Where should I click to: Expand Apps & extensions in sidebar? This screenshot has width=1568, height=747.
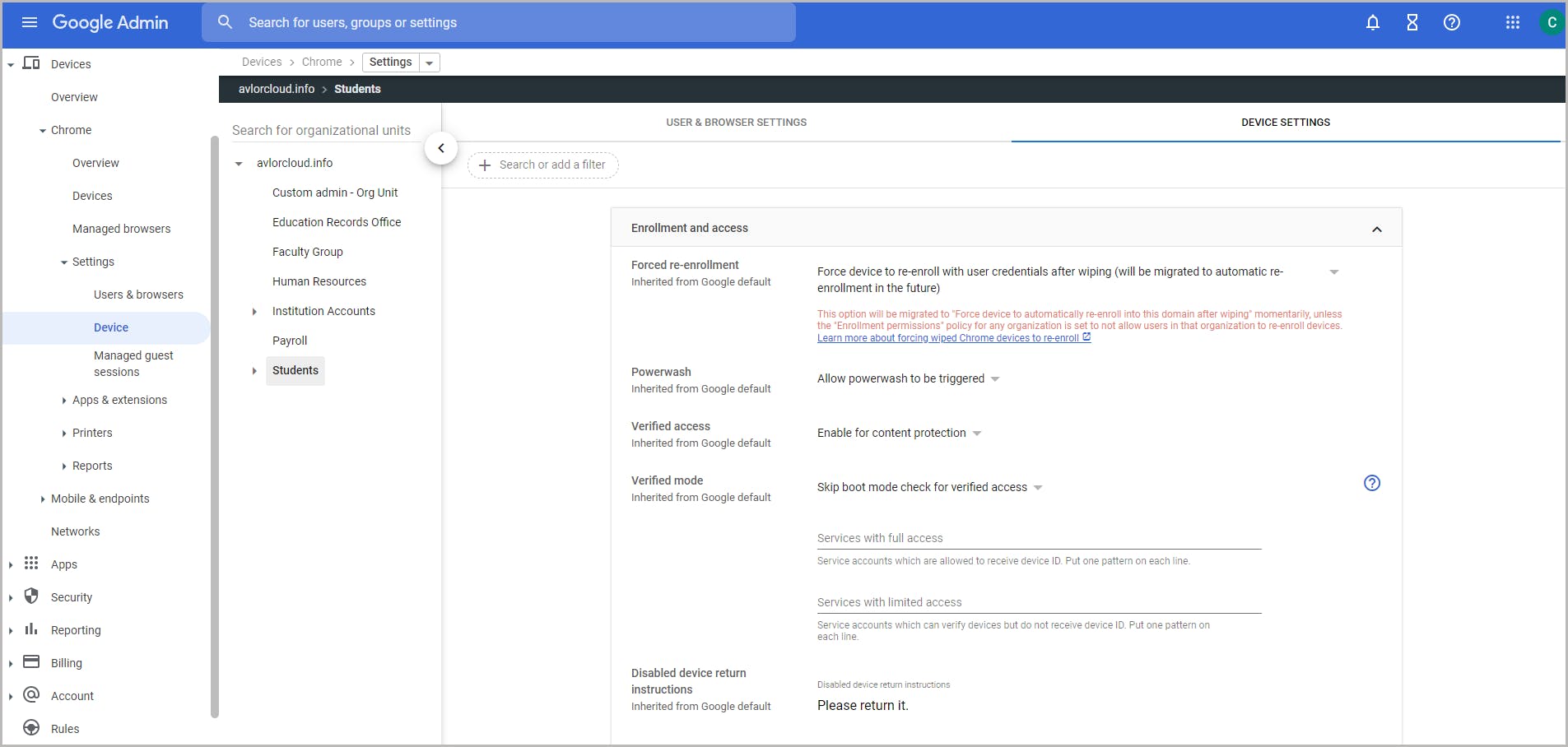tap(64, 401)
